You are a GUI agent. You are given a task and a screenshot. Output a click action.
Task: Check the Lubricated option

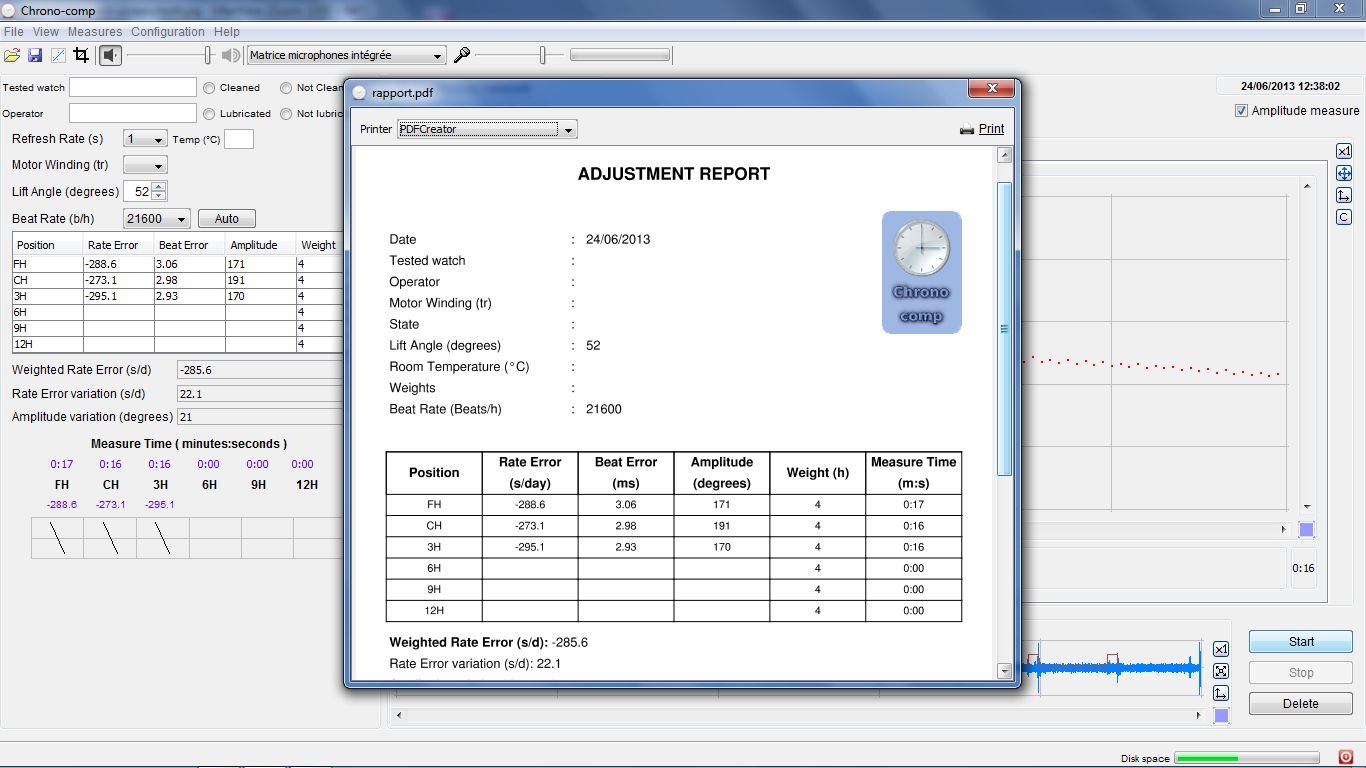210,113
